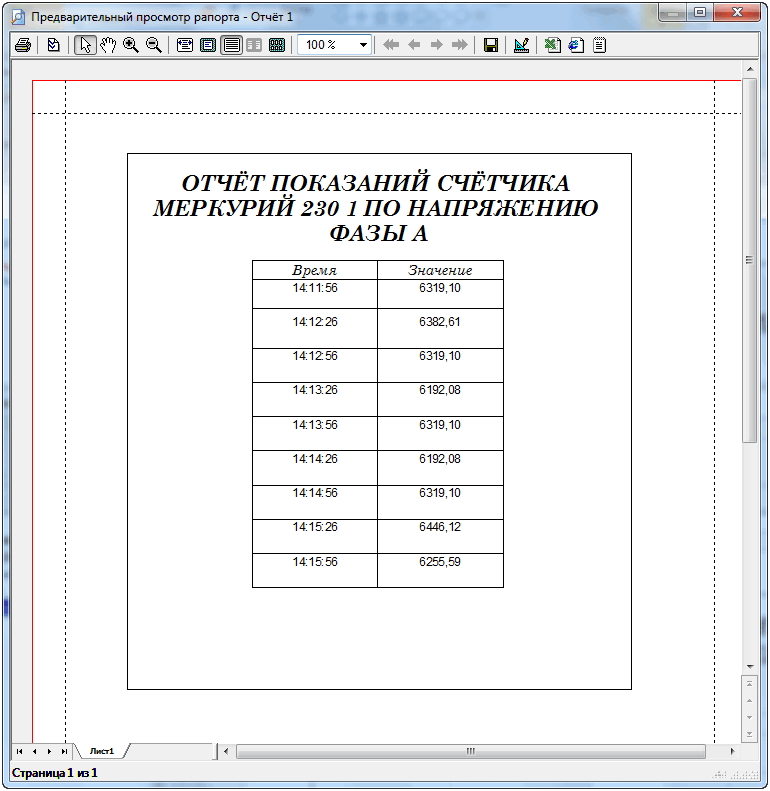Go to last page double-right arrow
This screenshot has width=770, height=791.
point(460,45)
